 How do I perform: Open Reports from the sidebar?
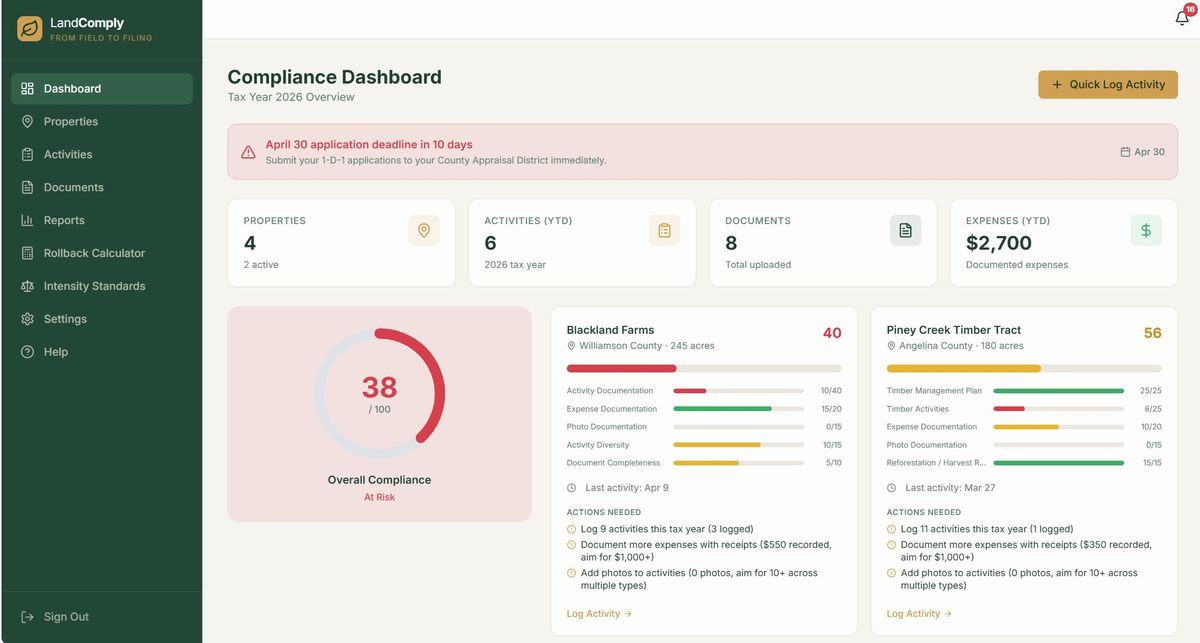pos(102,220)
